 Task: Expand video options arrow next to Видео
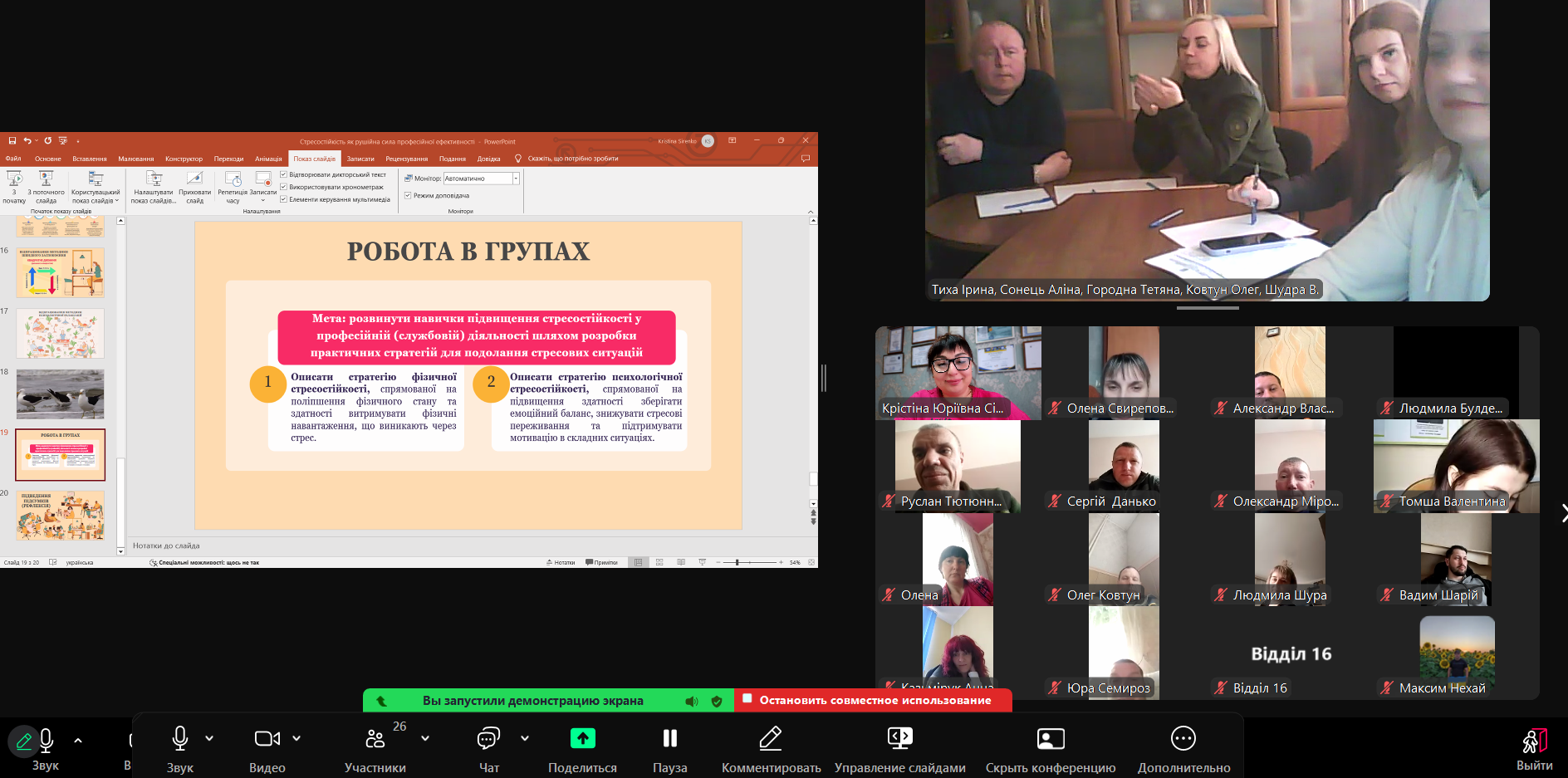coord(296,738)
